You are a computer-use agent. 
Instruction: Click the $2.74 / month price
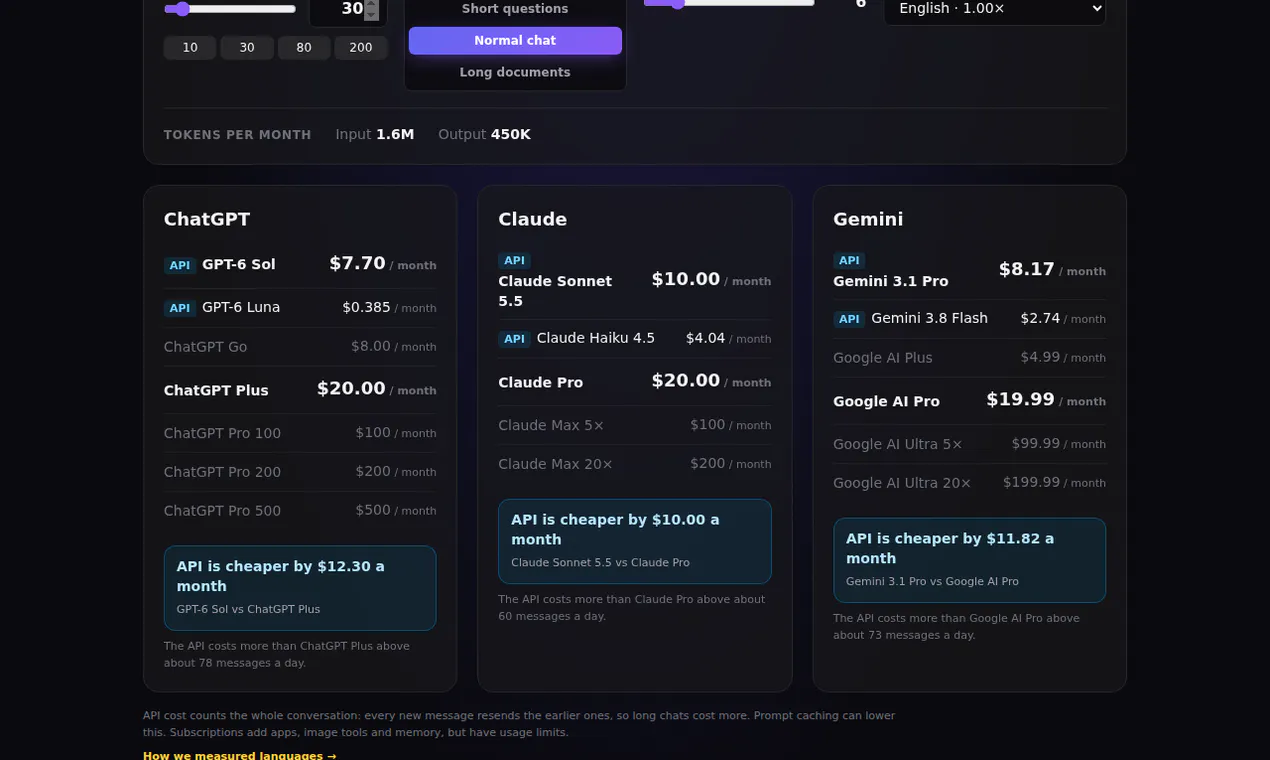click(1063, 319)
